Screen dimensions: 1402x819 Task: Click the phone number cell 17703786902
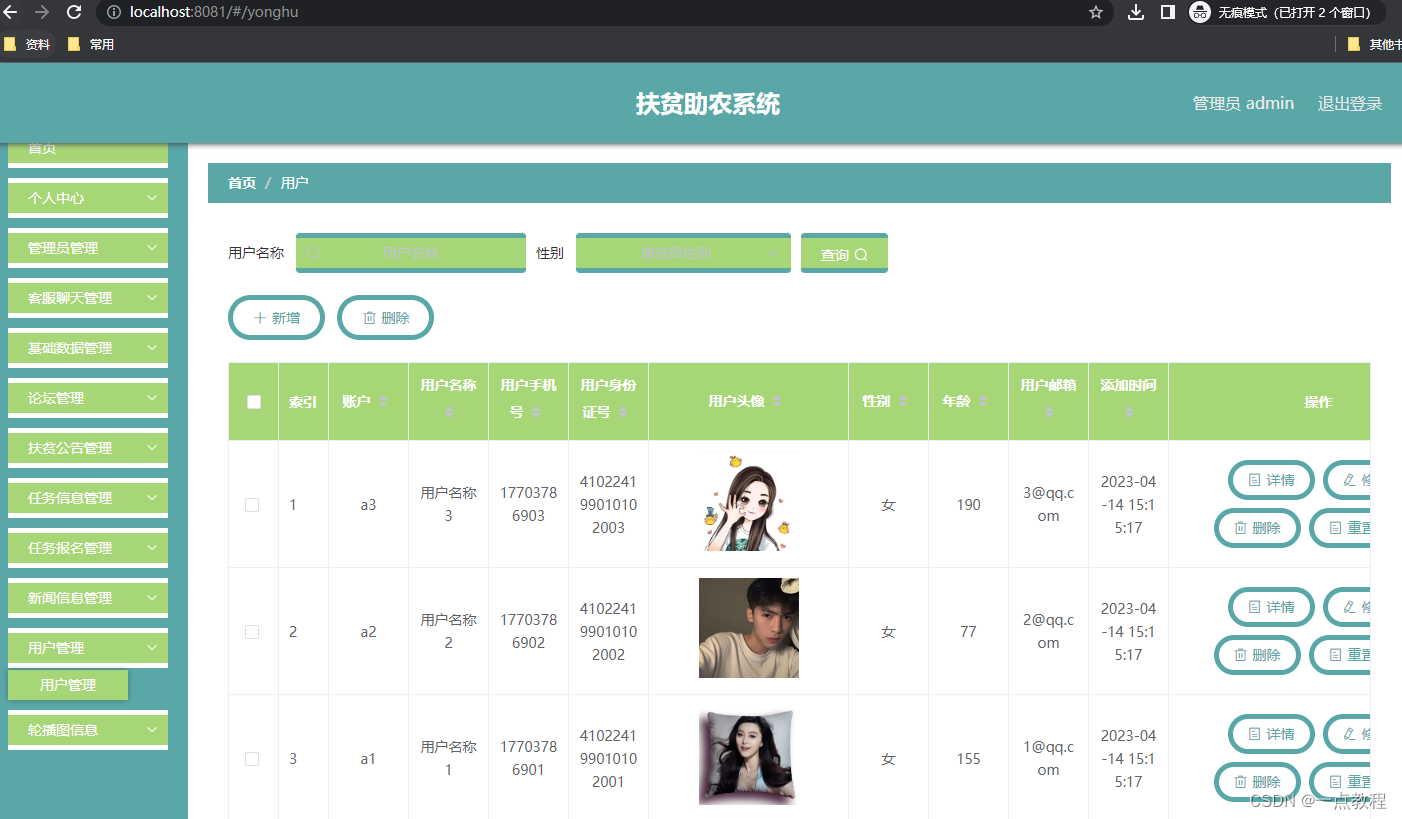(x=528, y=631)
